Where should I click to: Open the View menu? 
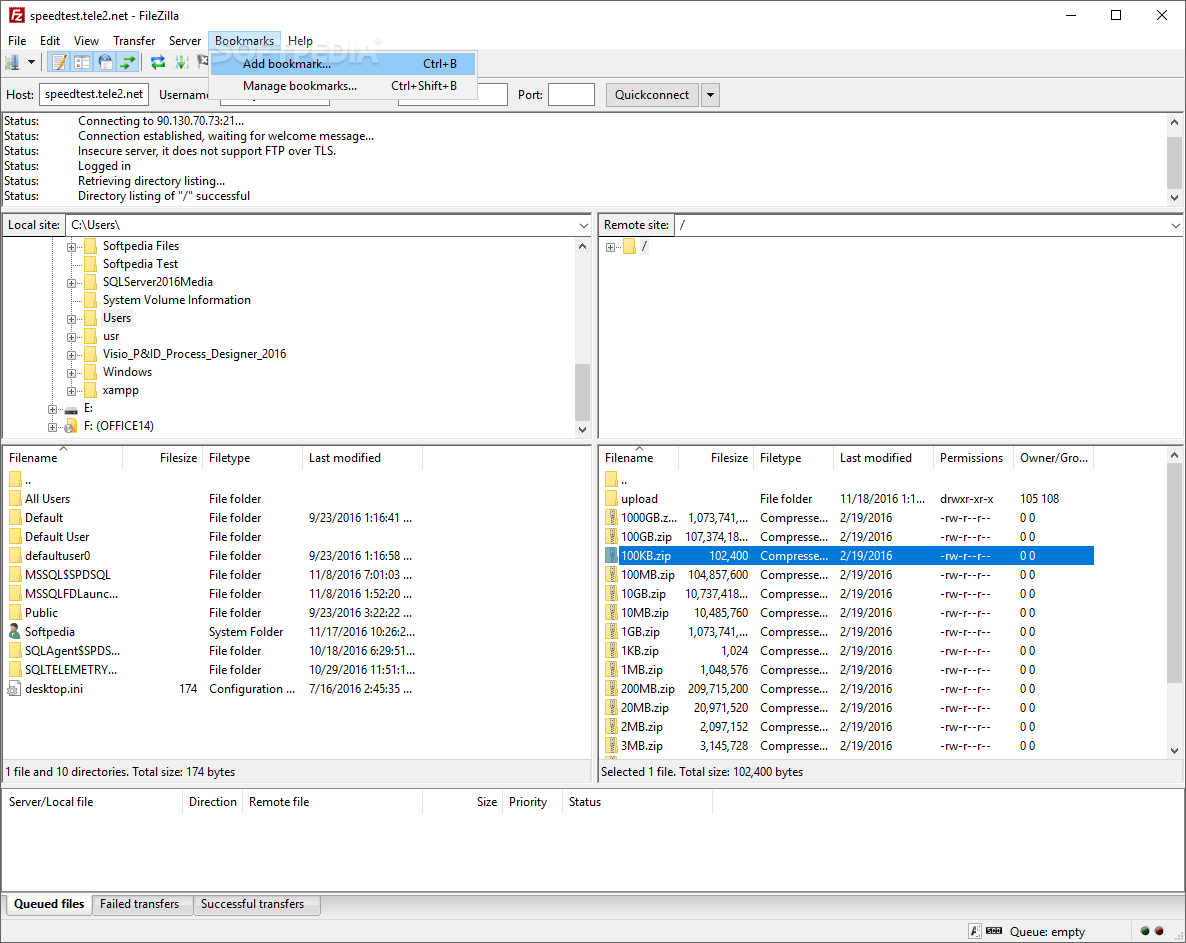[x=86, y=41]
